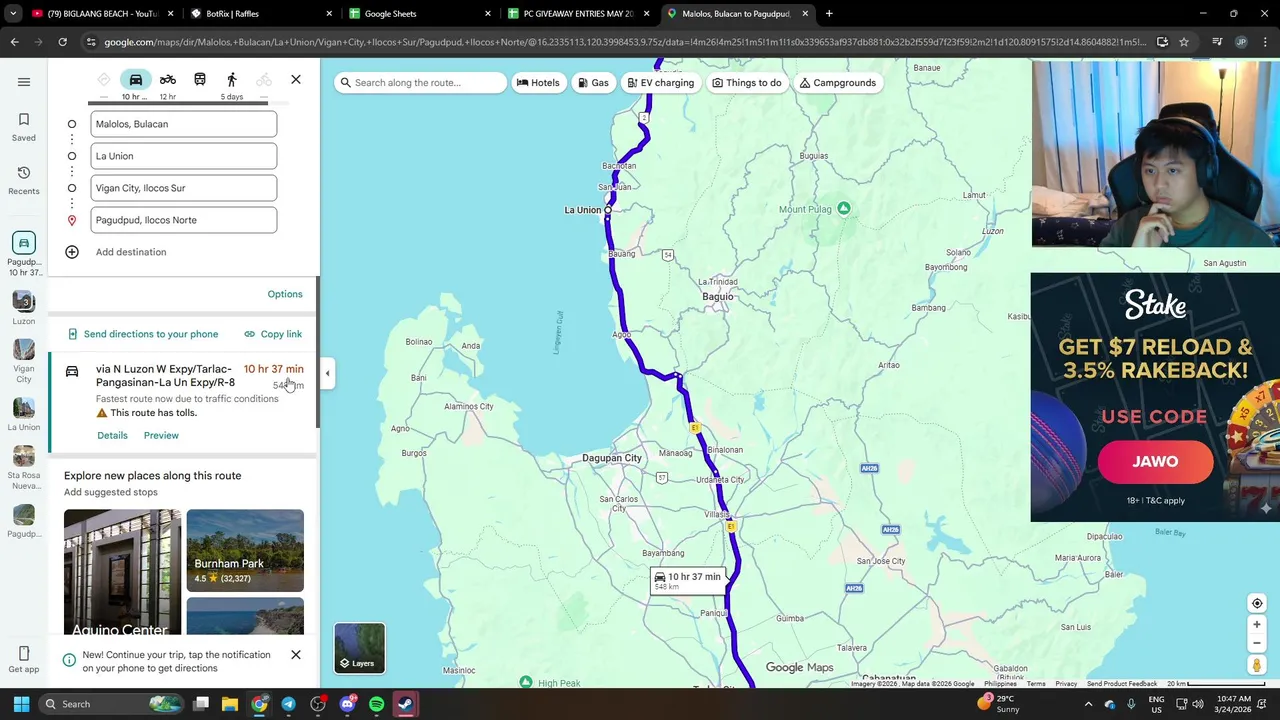
Task: Send directions to your phone
Action: click(142, 334)
